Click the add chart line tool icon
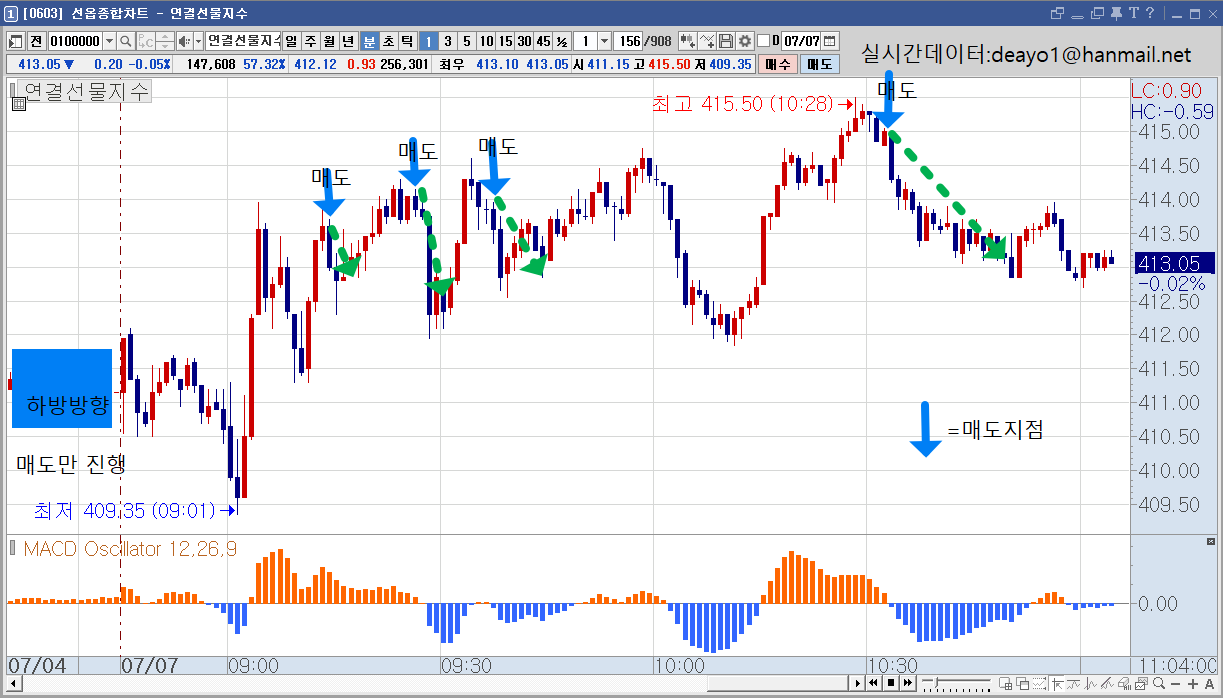 click(x=707, y=41)
